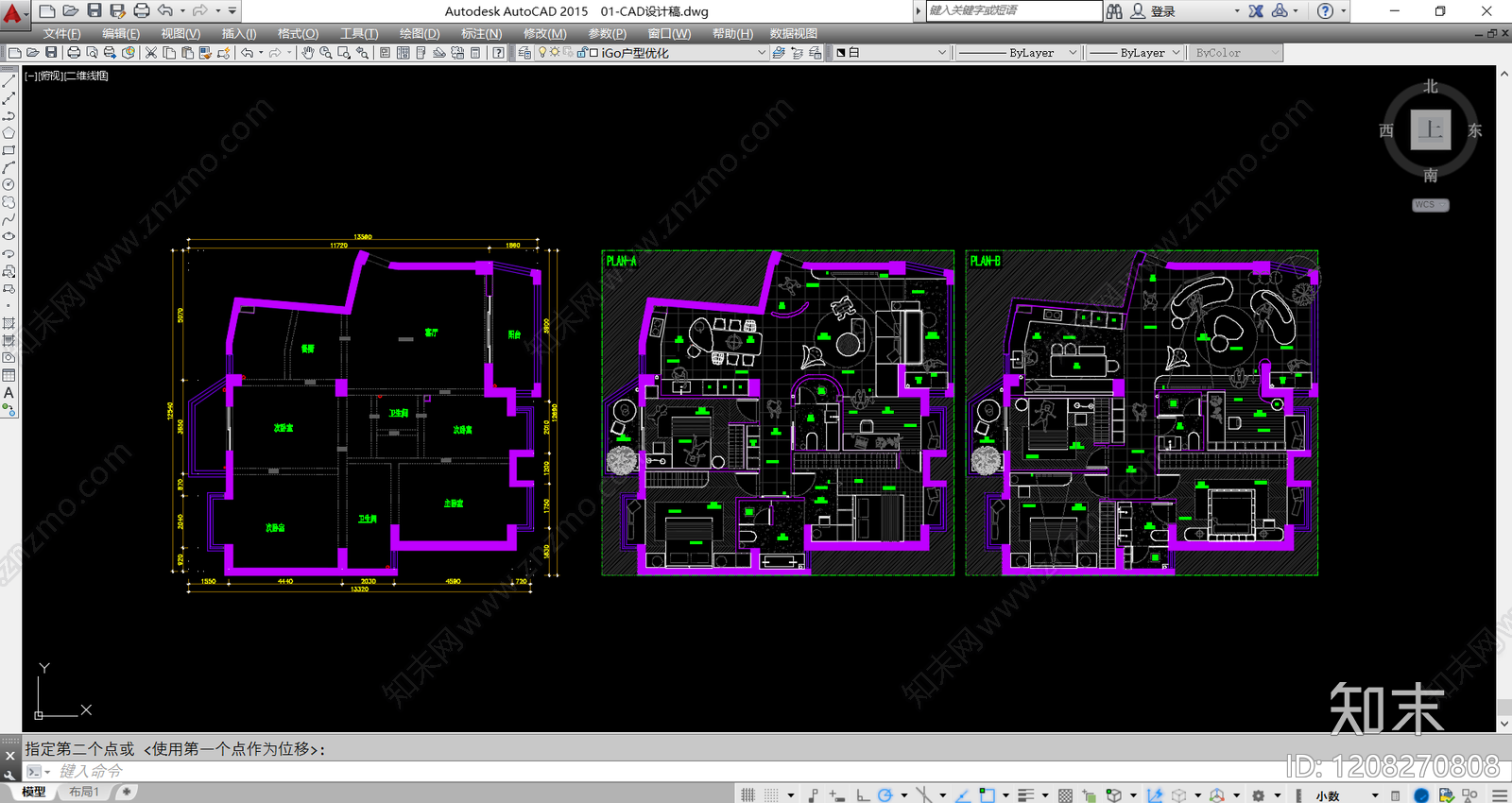1512x803 pixels.
Task: Open the first ByLayer linetype dropdown
Action: tap(1017, 53)
